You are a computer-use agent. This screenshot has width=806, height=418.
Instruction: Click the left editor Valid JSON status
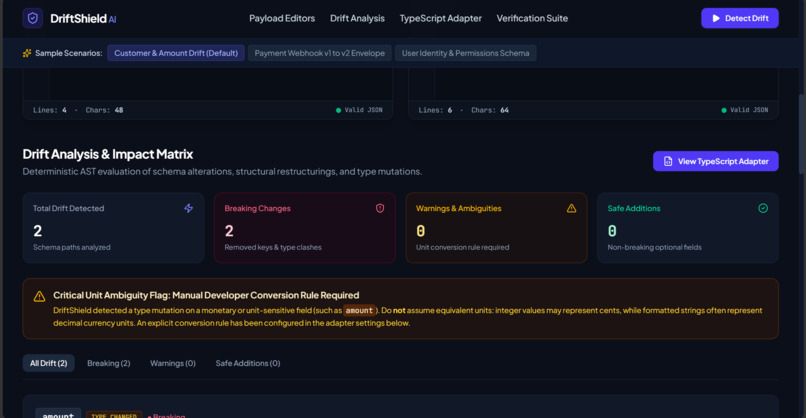pyautogui.click(x=359, y=110)
